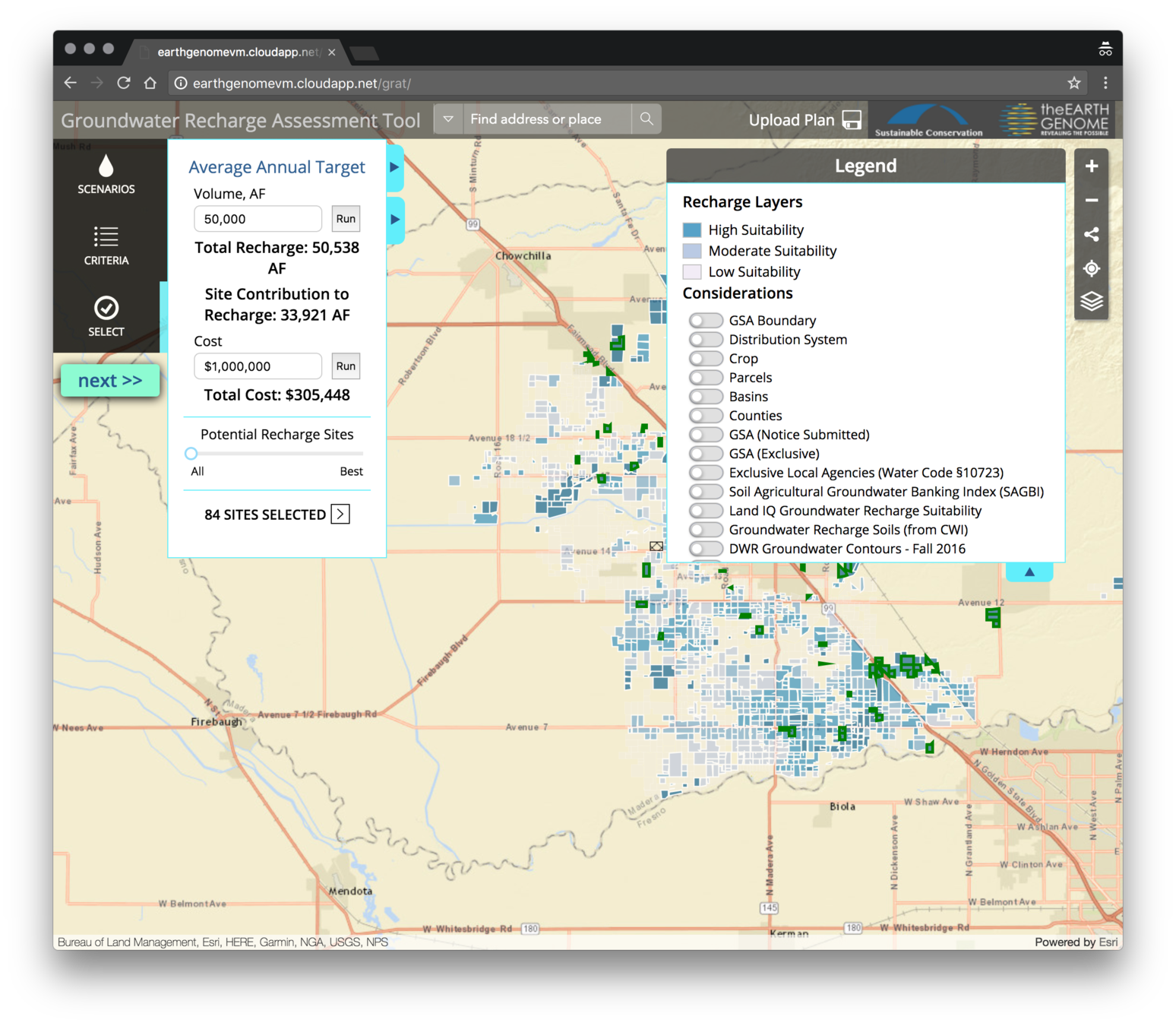Click the search magnifier icon

pos(646,119)
